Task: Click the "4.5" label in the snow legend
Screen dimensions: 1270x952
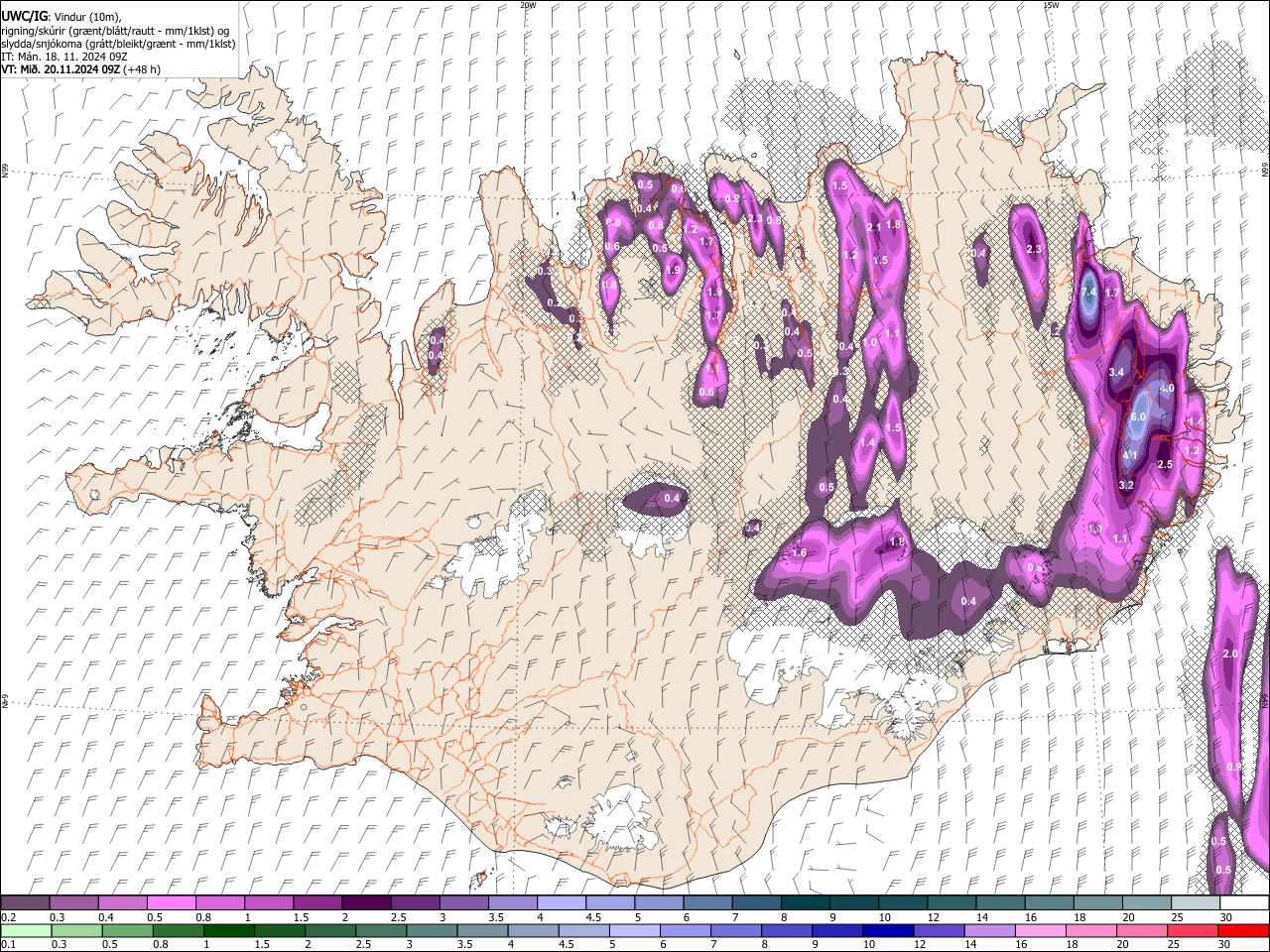Action: point(593,917)
